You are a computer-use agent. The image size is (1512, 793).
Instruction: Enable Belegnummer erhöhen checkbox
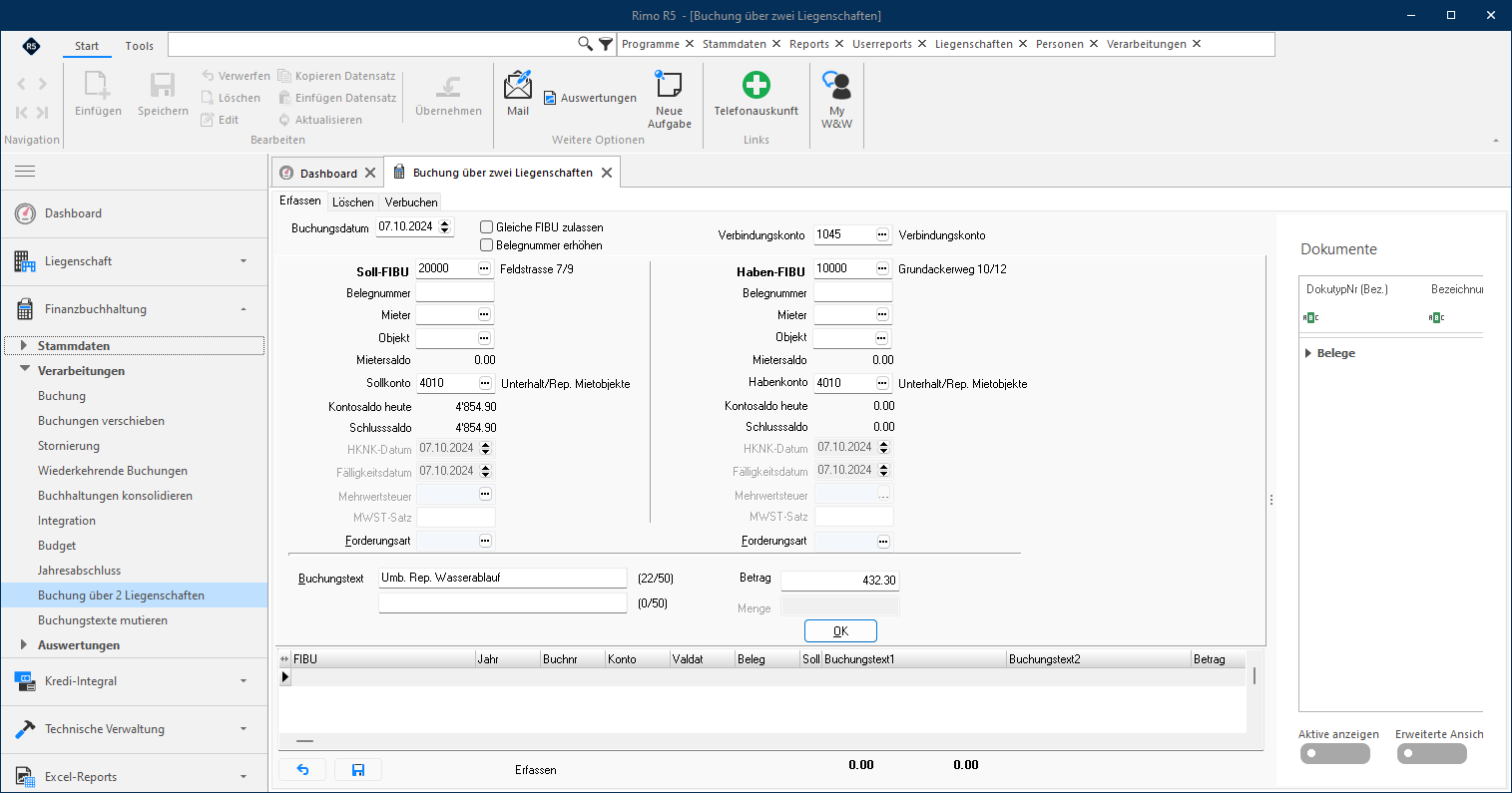487,244
